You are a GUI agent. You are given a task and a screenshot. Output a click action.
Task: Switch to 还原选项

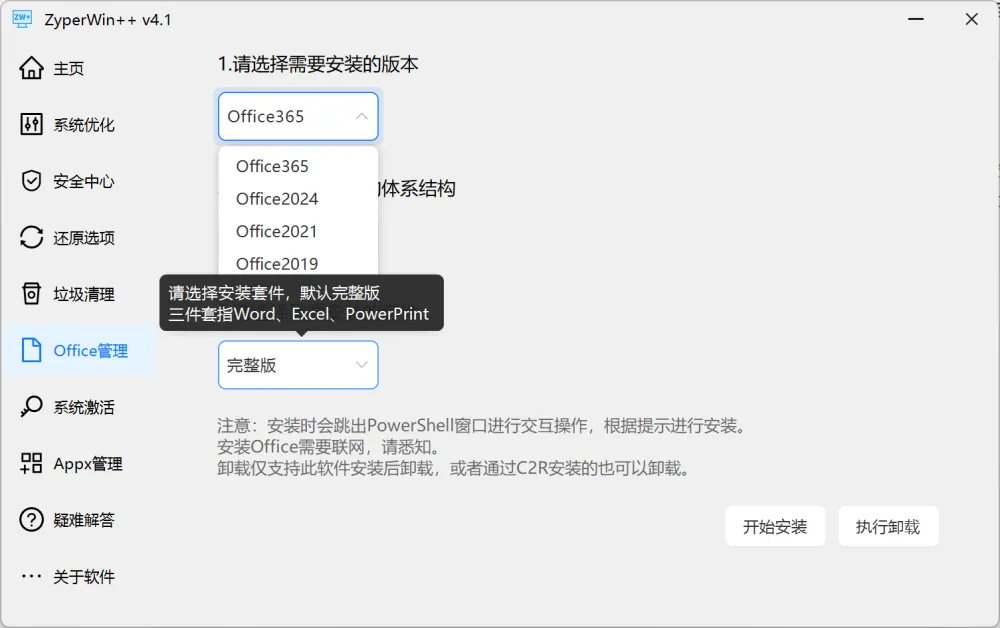pyautogui.click(x=84, y=238)
